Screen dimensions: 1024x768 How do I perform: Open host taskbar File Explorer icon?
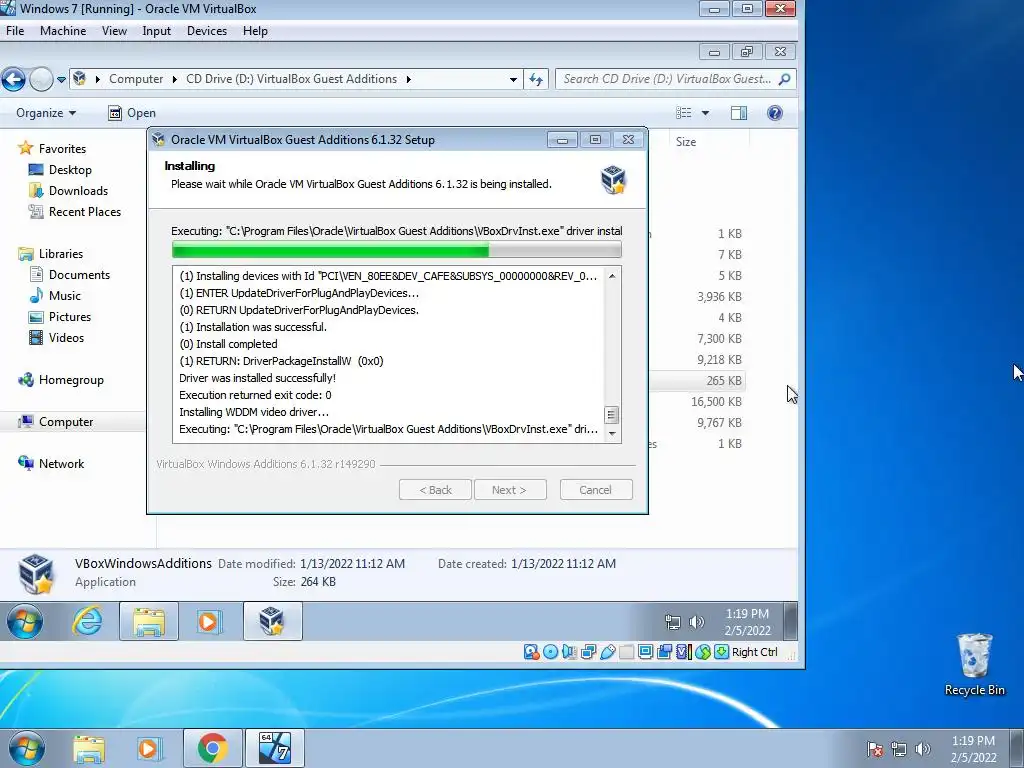click(x=89, y=748)
